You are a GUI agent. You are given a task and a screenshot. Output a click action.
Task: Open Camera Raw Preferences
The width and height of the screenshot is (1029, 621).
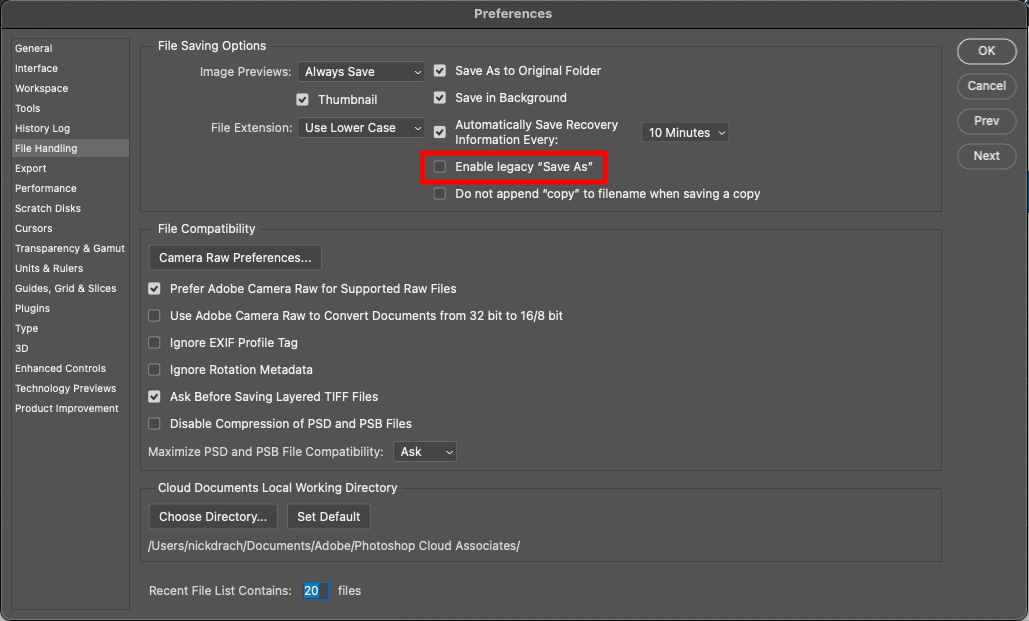tap(234, 257)
